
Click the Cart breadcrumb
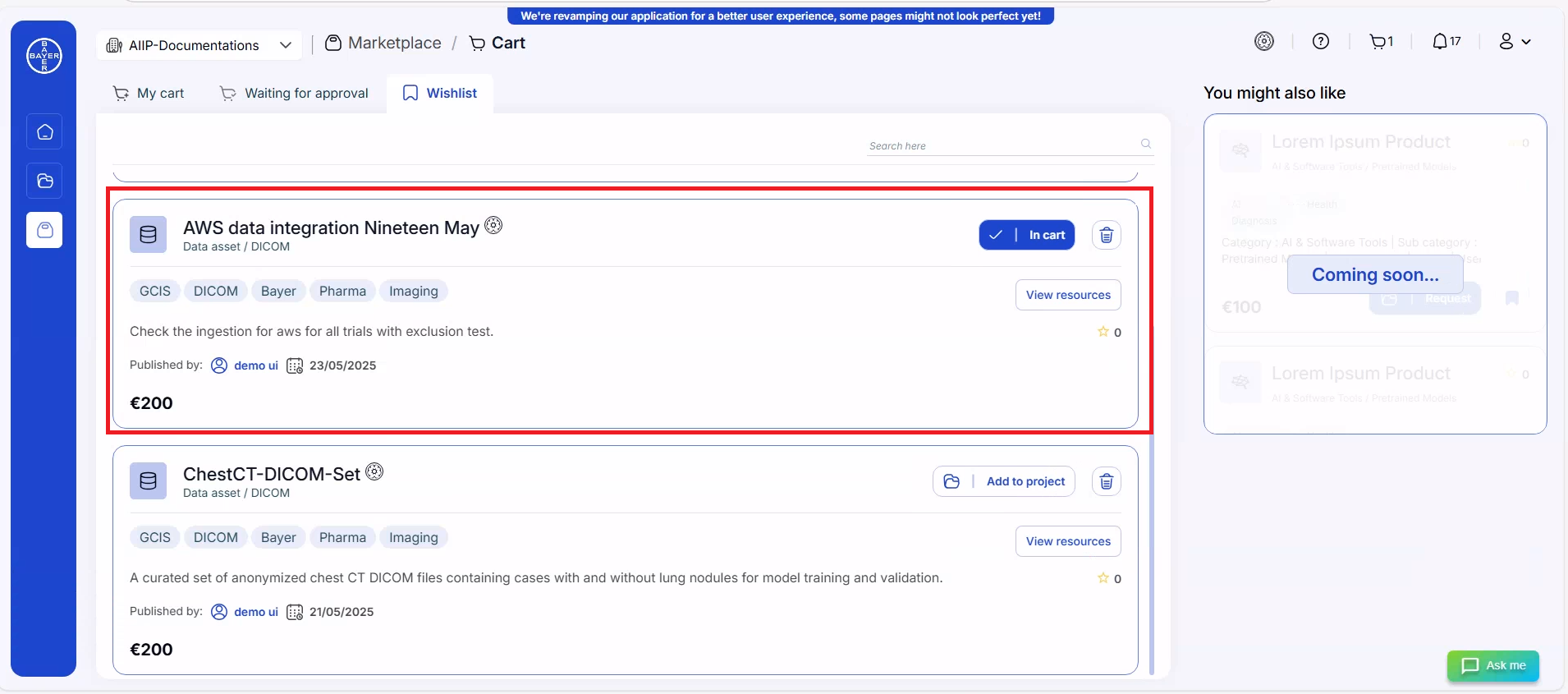pyautogui.click(x=497, y=43)
